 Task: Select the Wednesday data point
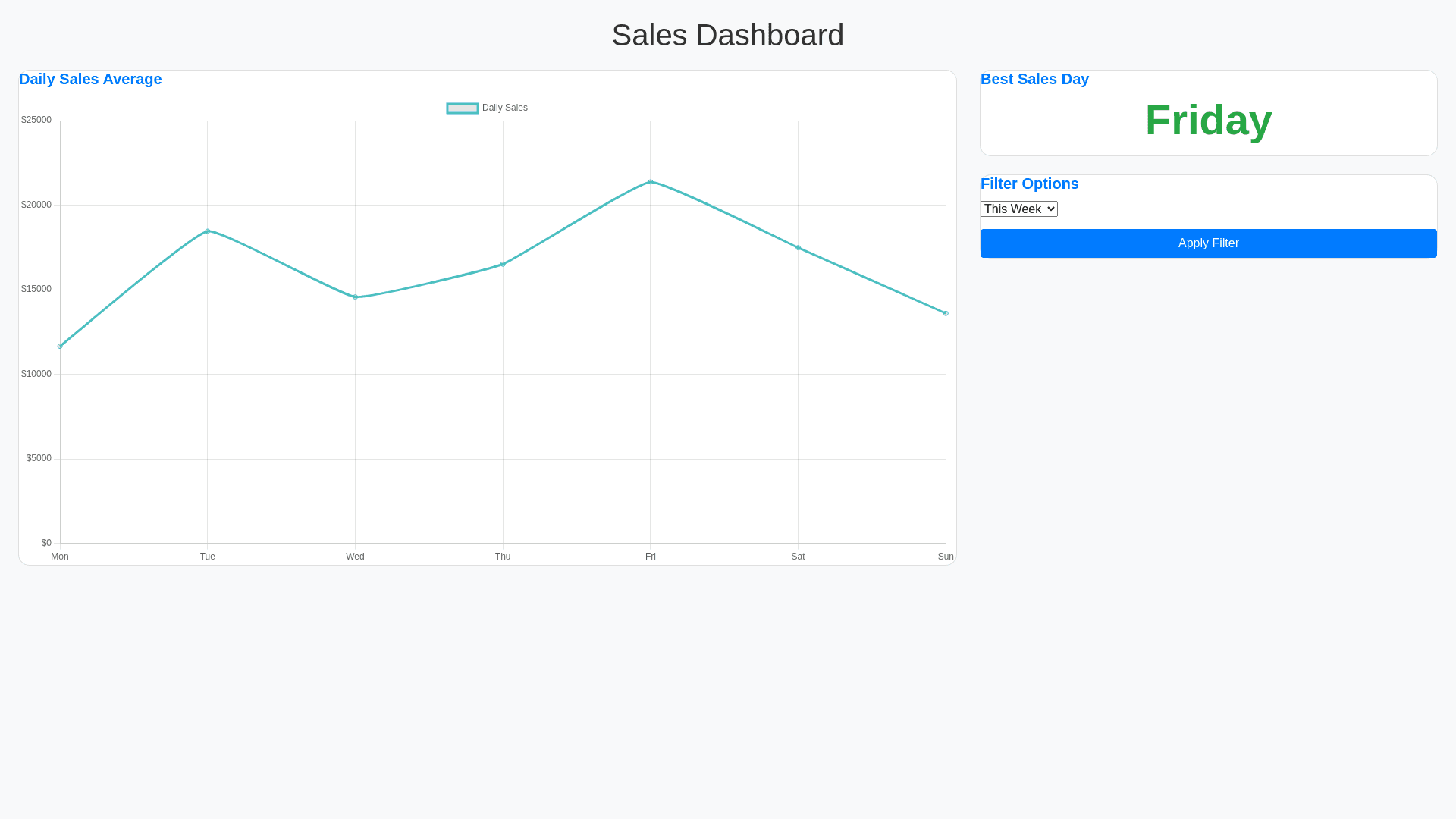pyautogui.click(x=355, y=297)
